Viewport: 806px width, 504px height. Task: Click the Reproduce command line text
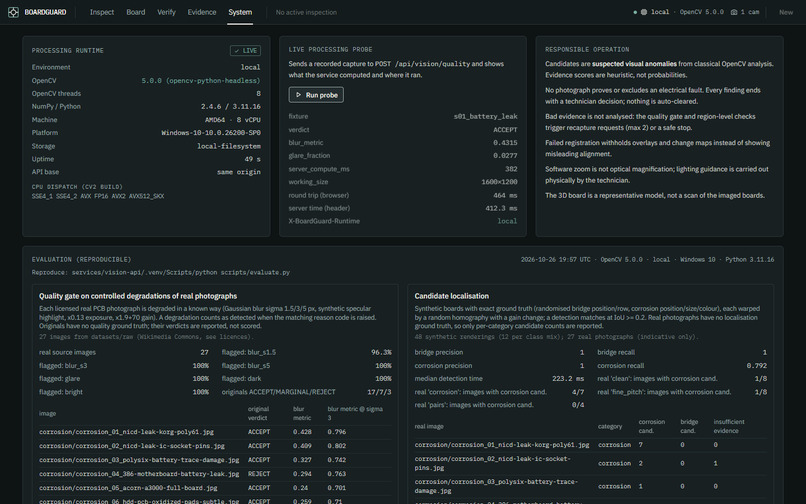click(161, 273)
